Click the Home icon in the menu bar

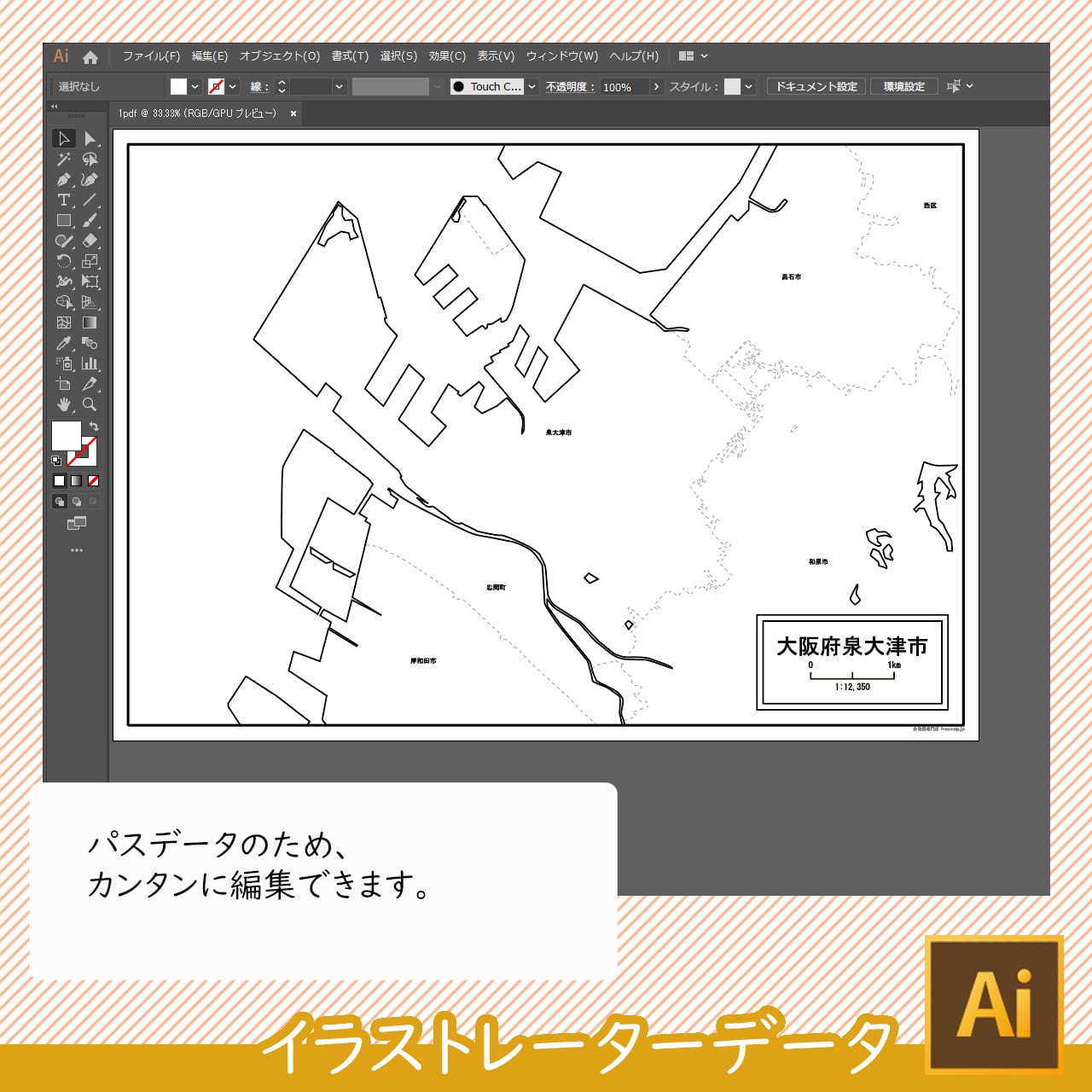[90, 57]
